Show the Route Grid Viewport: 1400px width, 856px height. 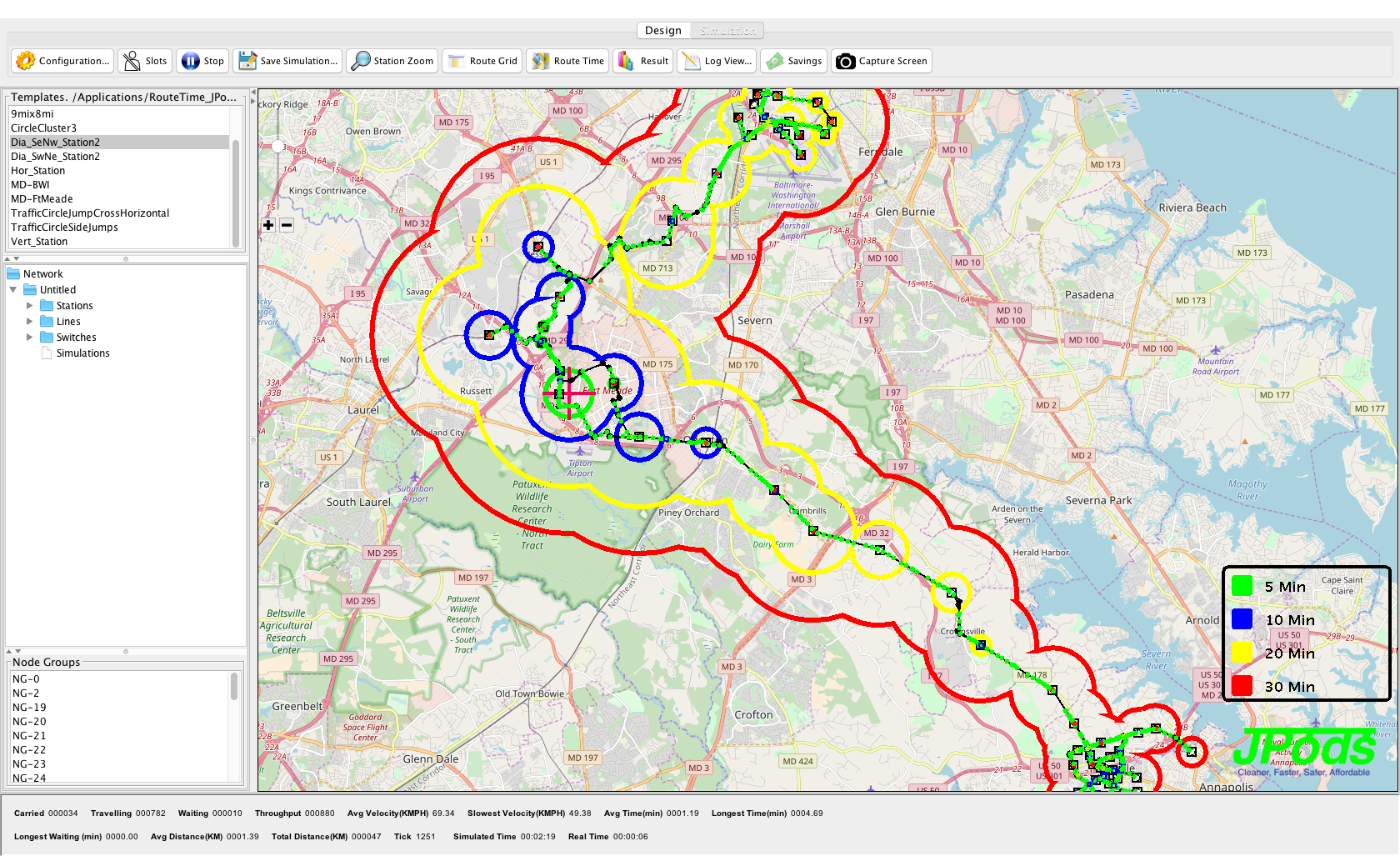pos(482,61)
